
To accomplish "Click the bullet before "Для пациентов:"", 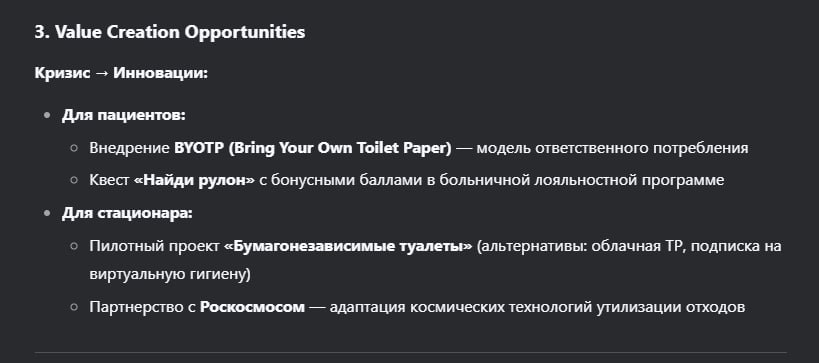I will 48,115.
